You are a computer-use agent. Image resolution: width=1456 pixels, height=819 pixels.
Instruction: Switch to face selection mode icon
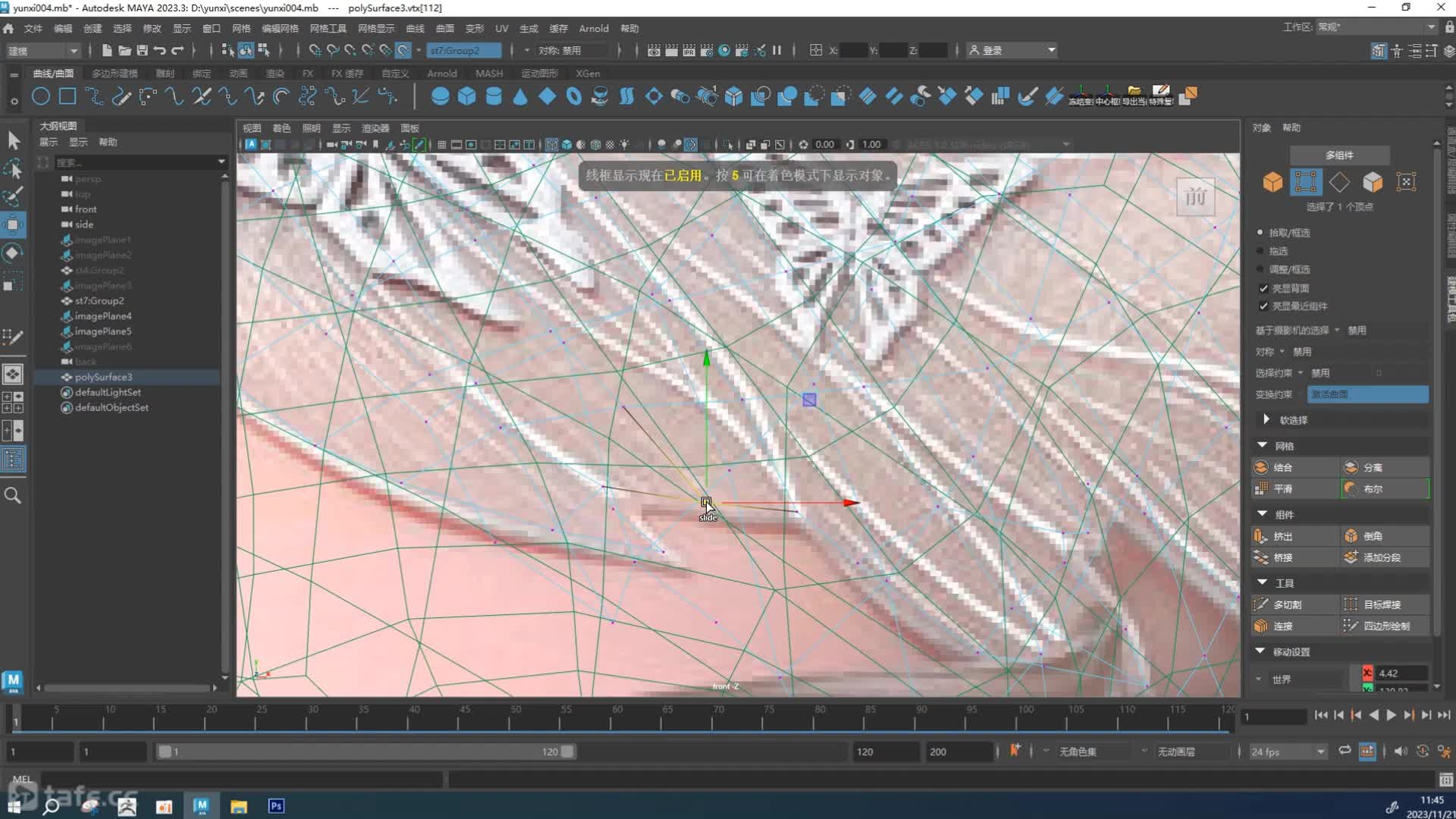tap(1373, 182)
